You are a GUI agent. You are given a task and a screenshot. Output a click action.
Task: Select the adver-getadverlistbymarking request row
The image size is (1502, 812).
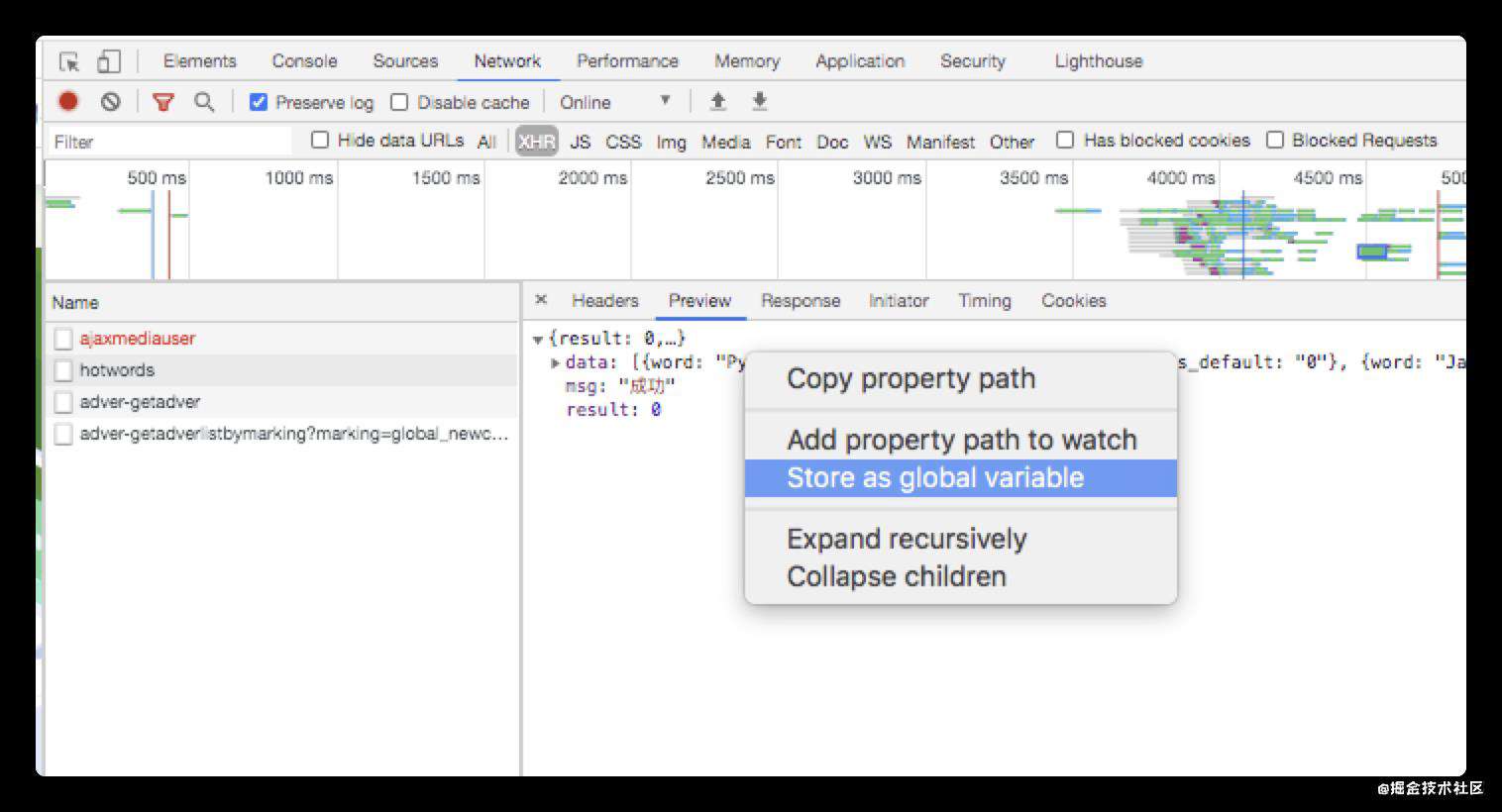pyautogui.click(x=282, y=434)
